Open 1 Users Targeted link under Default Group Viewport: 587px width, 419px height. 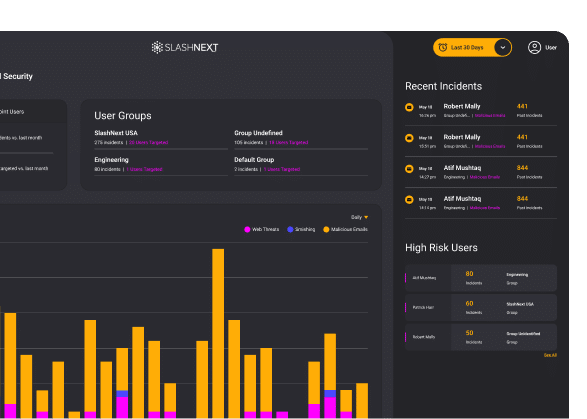tap(282, 170)
